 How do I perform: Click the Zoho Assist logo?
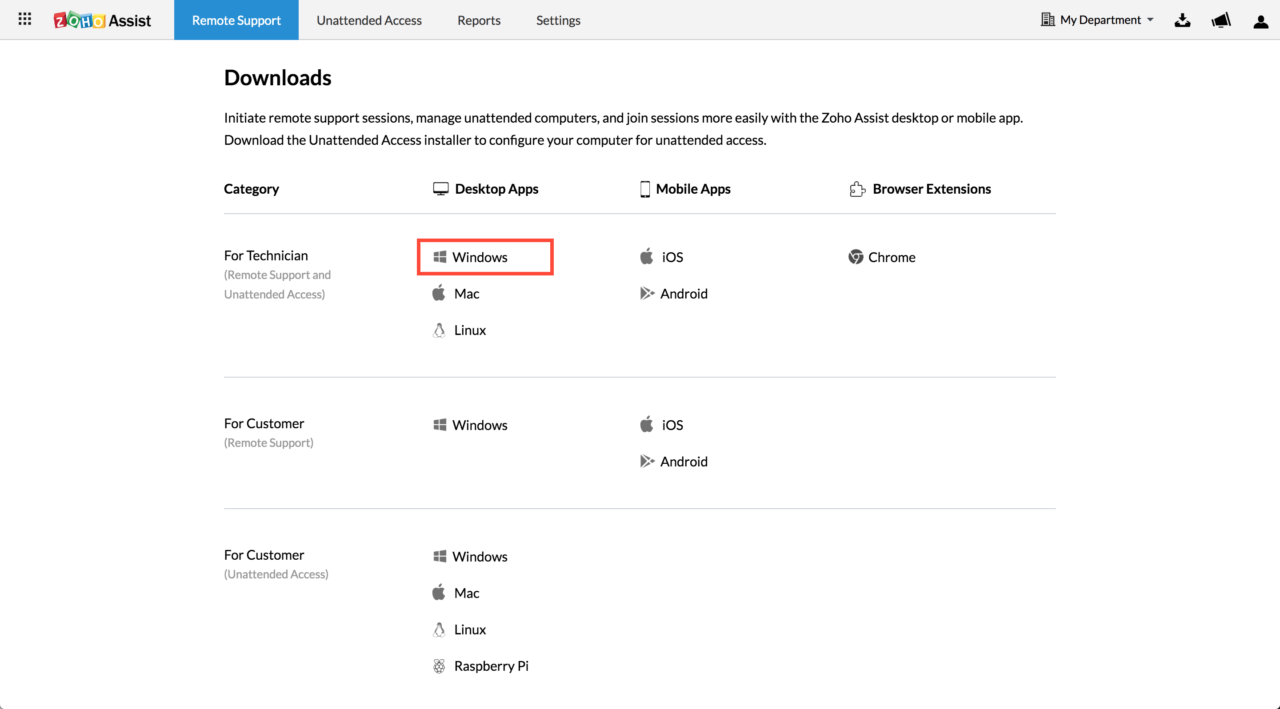point(102,20)
